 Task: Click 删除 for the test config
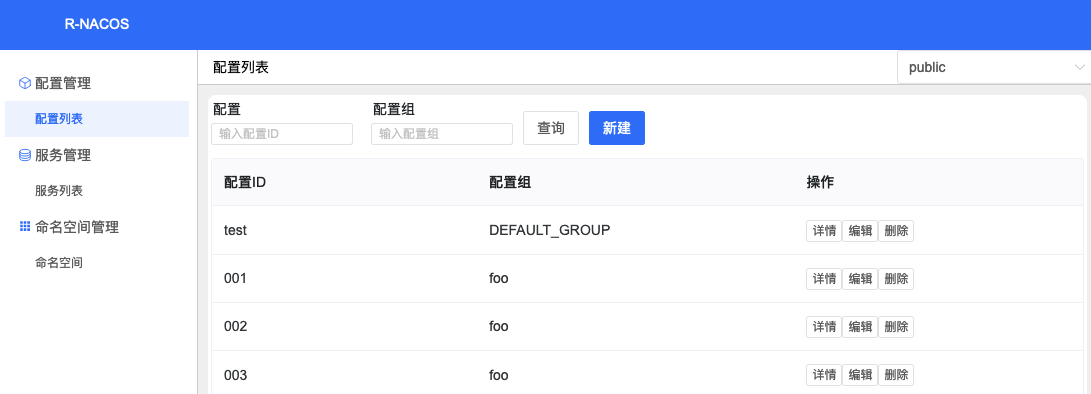click(896, 231)
